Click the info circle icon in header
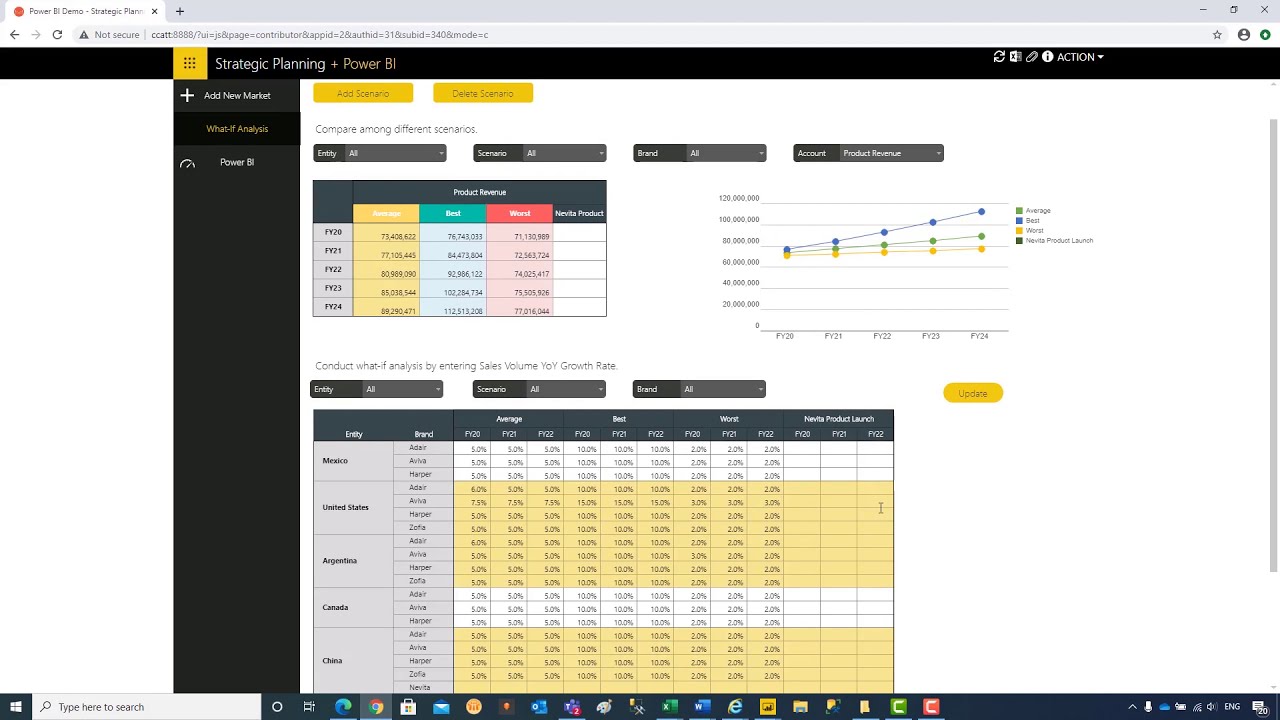The height and width of the screenshot is (720, 1280). pos(1048,57)
